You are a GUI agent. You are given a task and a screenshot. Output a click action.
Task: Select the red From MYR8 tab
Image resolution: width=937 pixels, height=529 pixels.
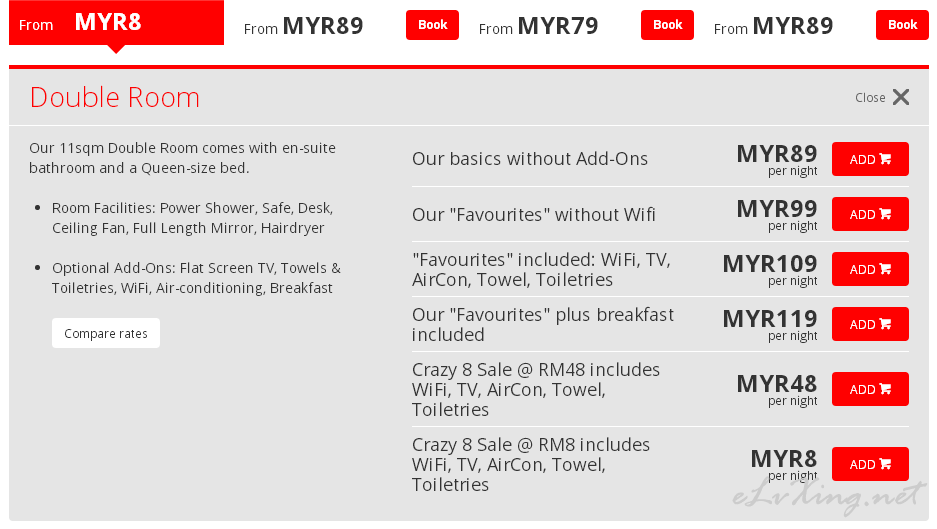click(x=117, y=23)
